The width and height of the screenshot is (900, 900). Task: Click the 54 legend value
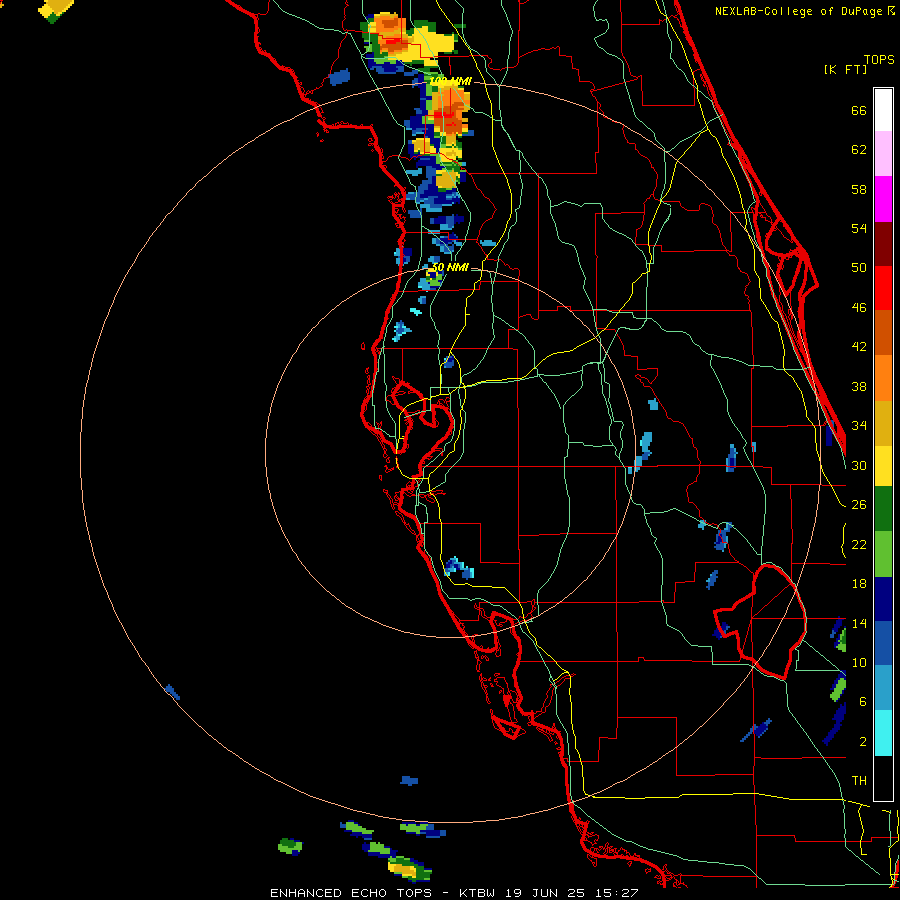pos(859,228)
